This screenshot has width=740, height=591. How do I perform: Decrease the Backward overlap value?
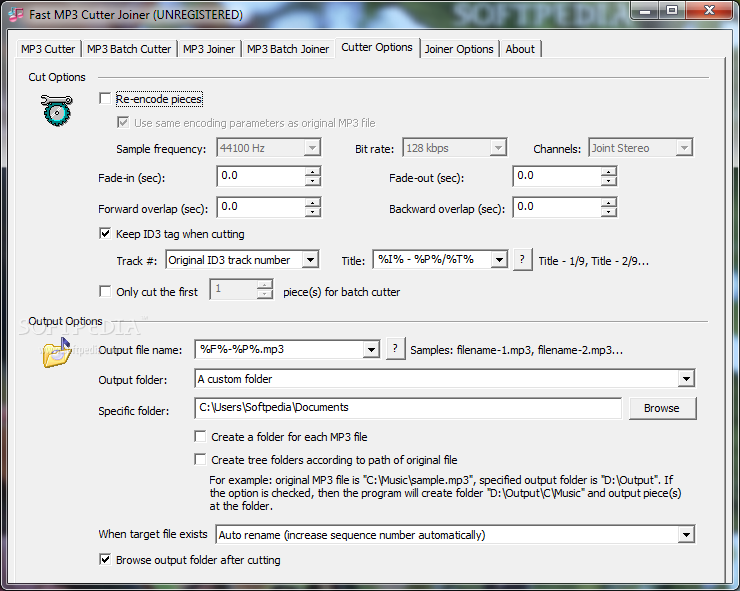point(609,212)
